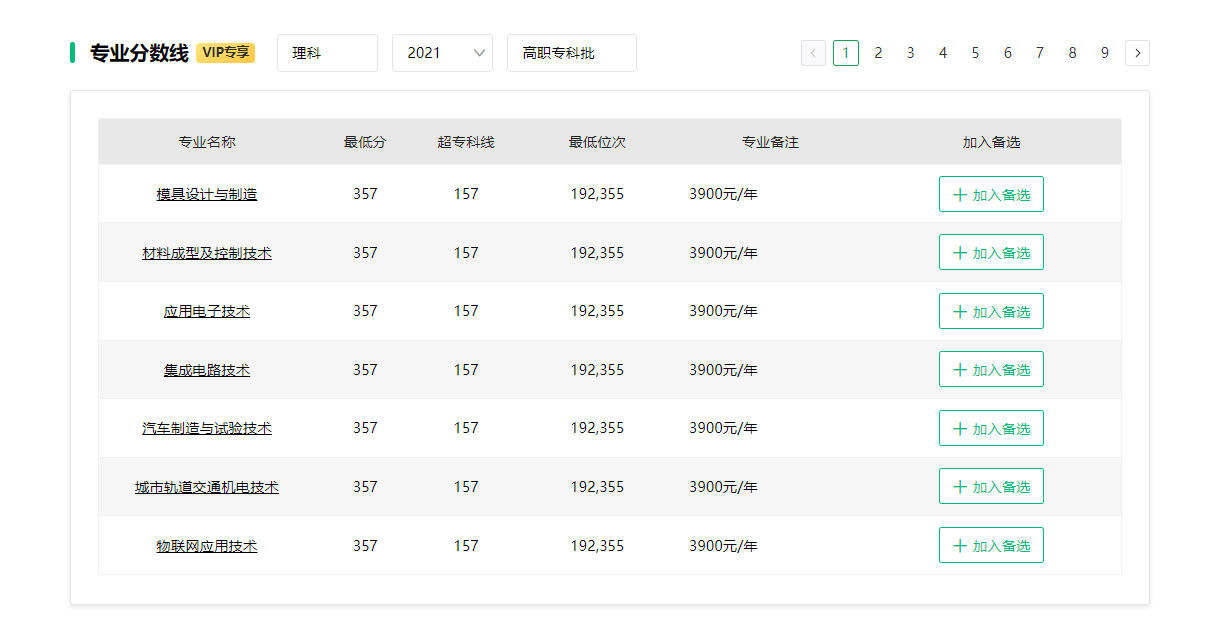Click the 专业名称 column header

207,142
